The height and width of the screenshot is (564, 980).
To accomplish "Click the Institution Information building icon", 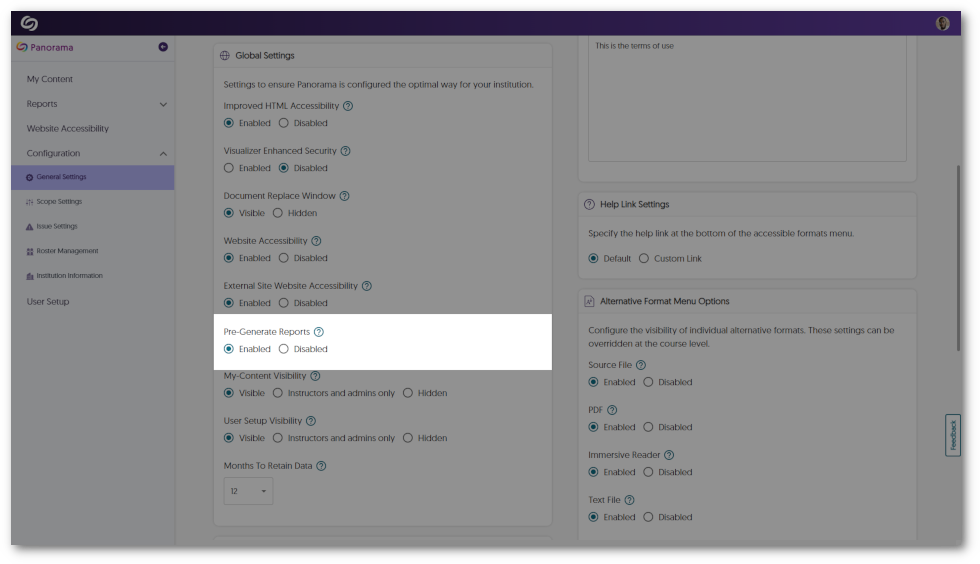I will (29, 276).
